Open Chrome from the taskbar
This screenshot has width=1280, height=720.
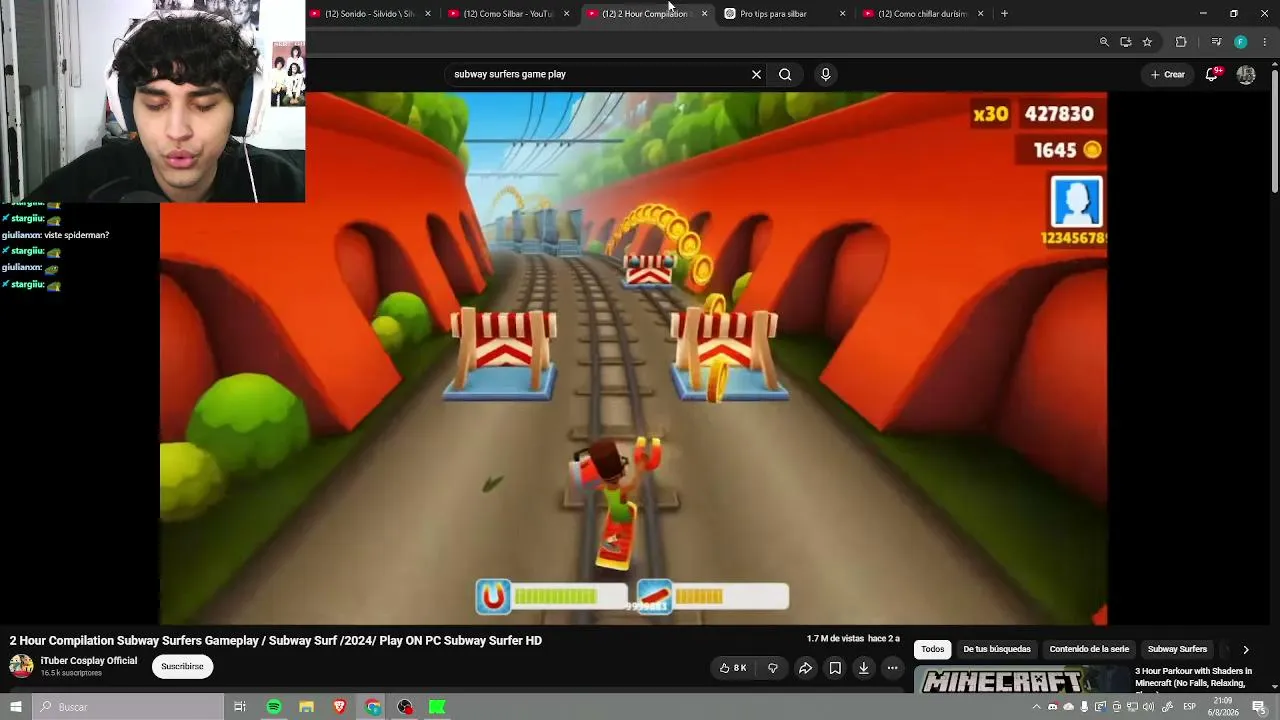tap(372, 707)
